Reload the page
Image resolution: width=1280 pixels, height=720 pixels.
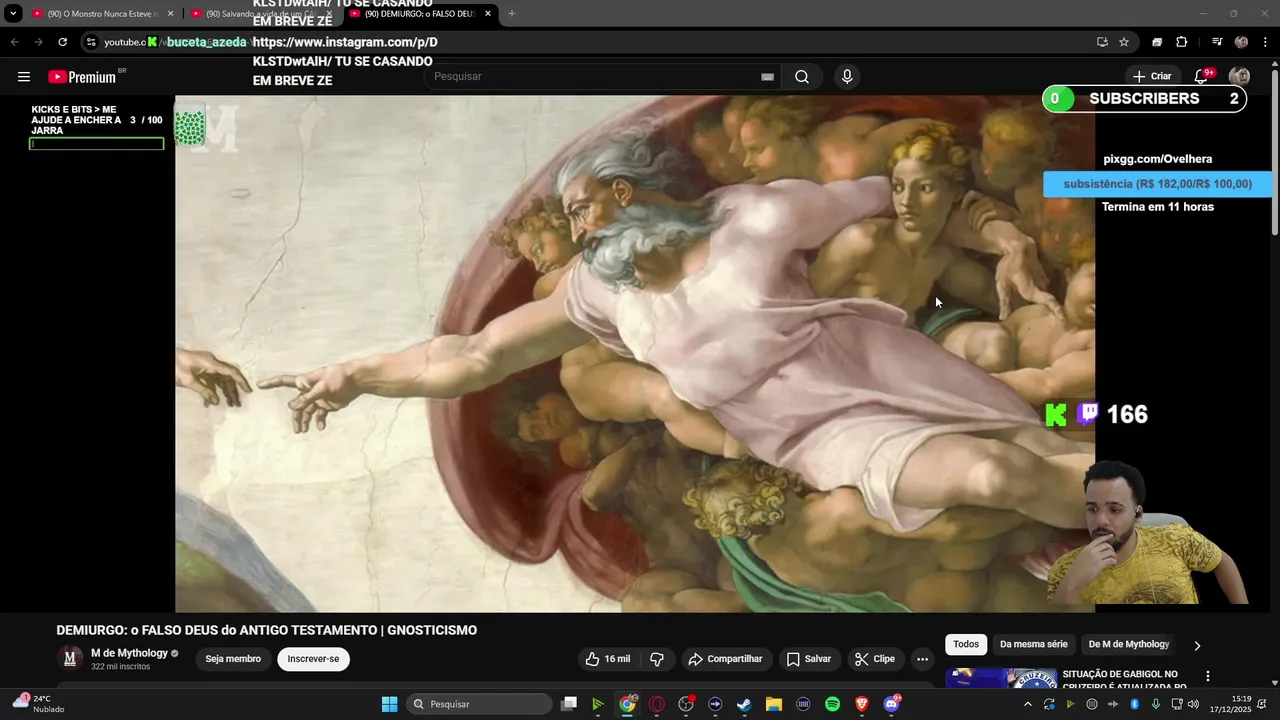pyautogui.click(x=62, y=42)
